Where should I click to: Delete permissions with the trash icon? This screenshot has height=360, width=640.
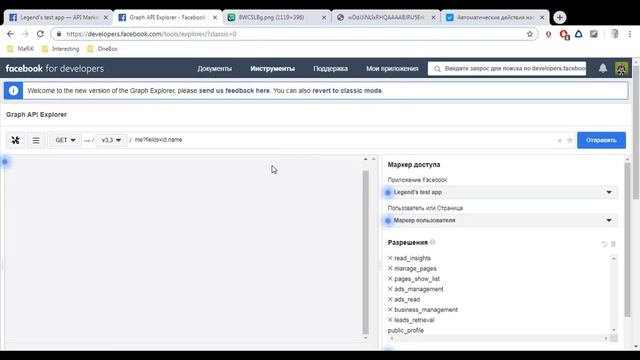[613, 244]
